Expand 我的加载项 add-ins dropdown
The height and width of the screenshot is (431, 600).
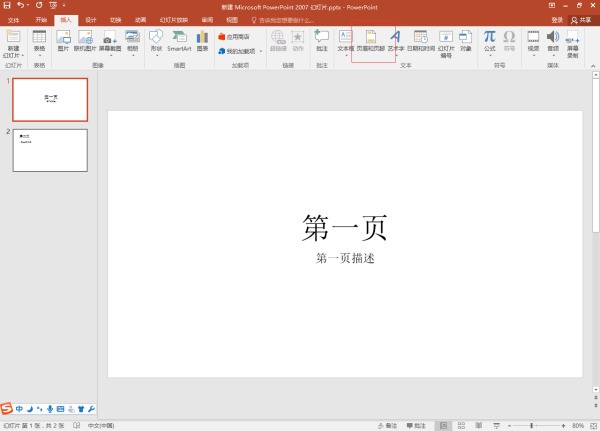coord(240,50)
